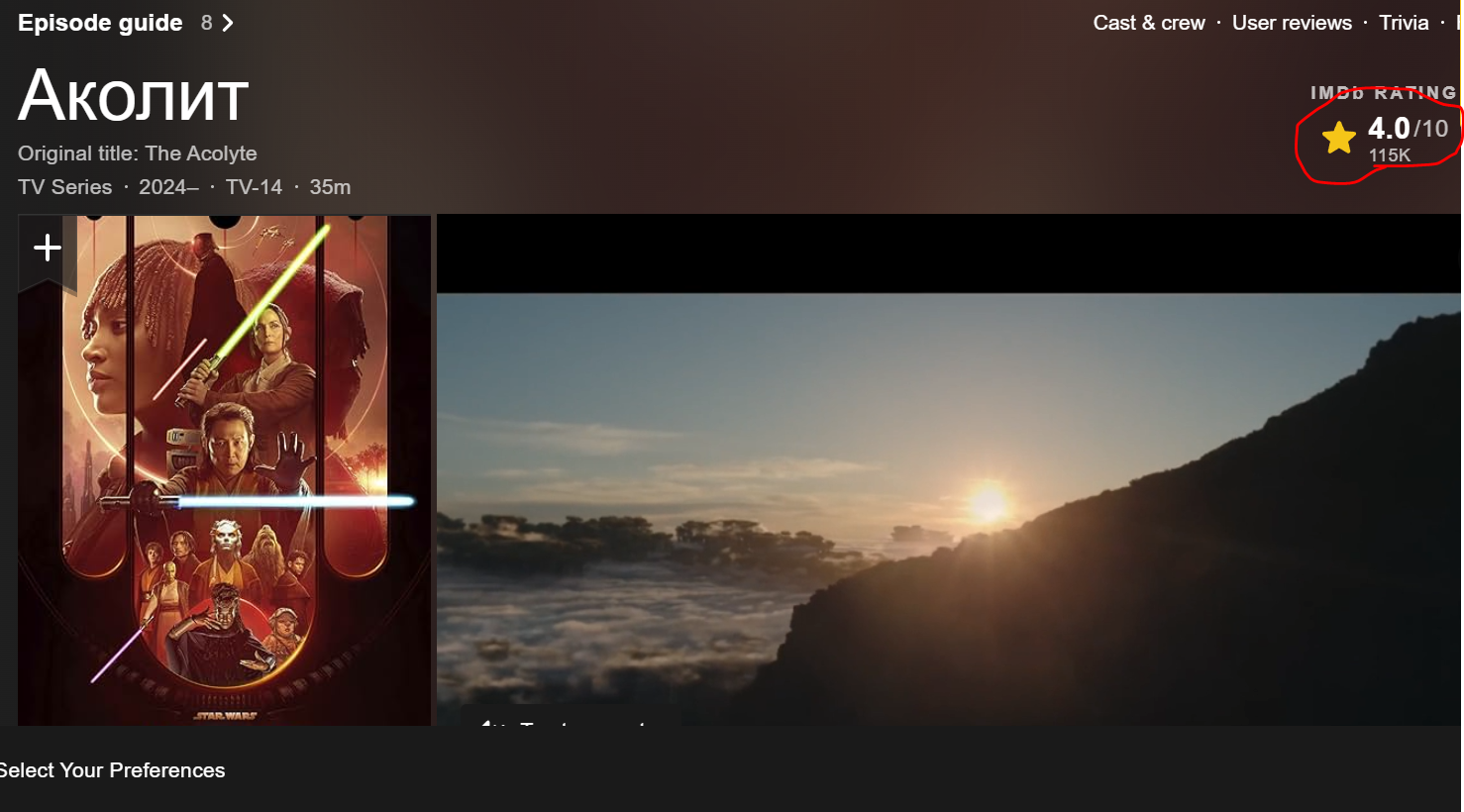Open the Cast & crew page
The width and height of the screenshot is (1464, 812).
[x=1149, y=23]
